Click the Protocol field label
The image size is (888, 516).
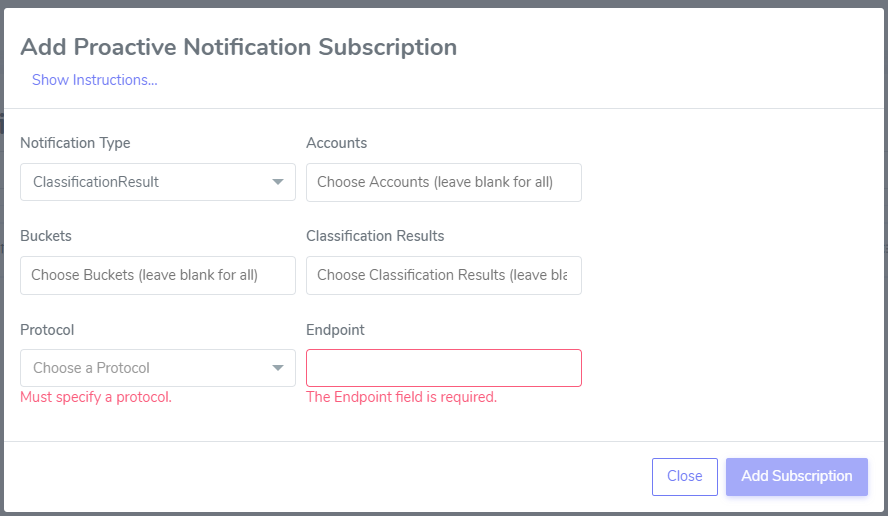(47, 330)
